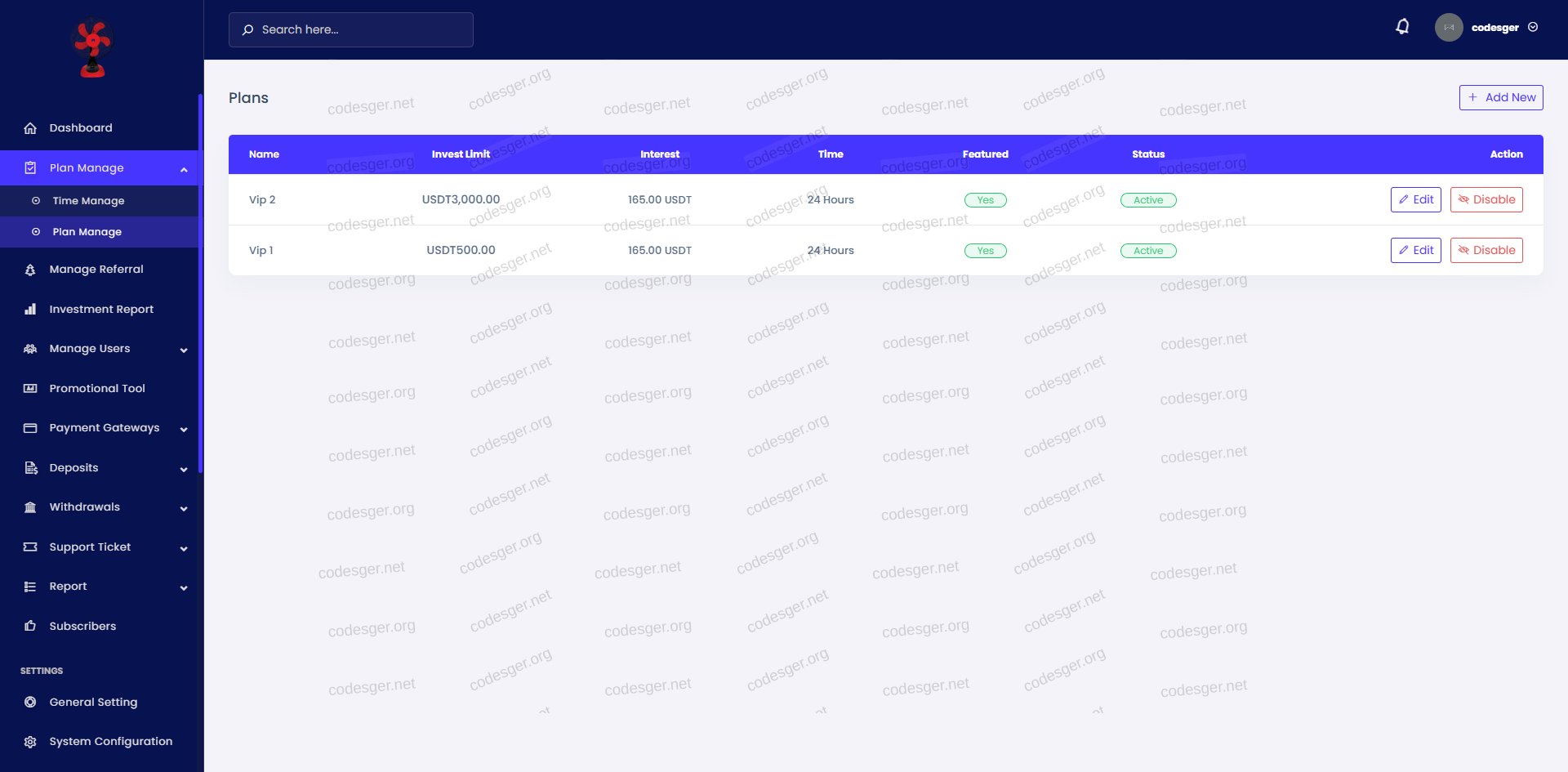Screen dimensions: 1568x772
Task: Click the Subscribers thumbs-up icon
Action: [30, 627]
